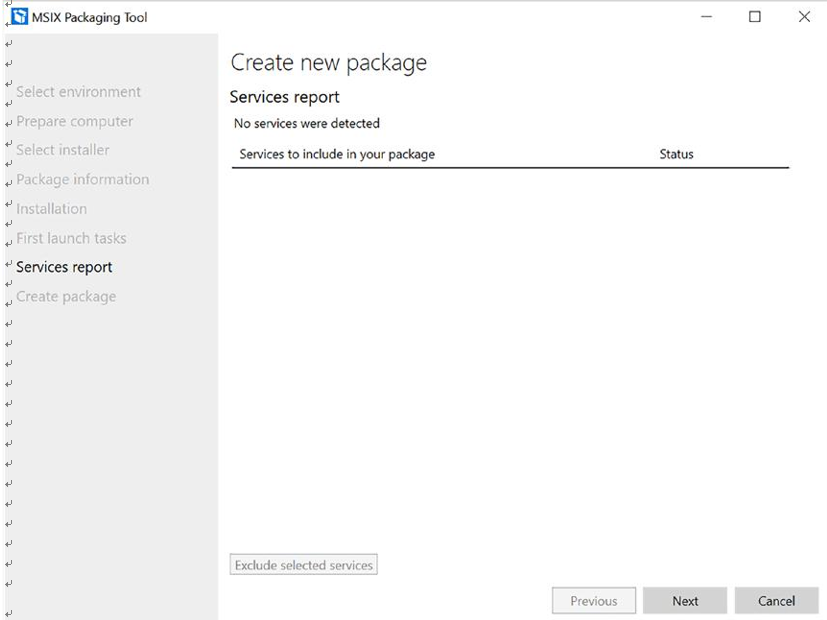Click the MSIX Packaging Tool app icon
This screenshot has height=620, width=827.
click(20, 17)
